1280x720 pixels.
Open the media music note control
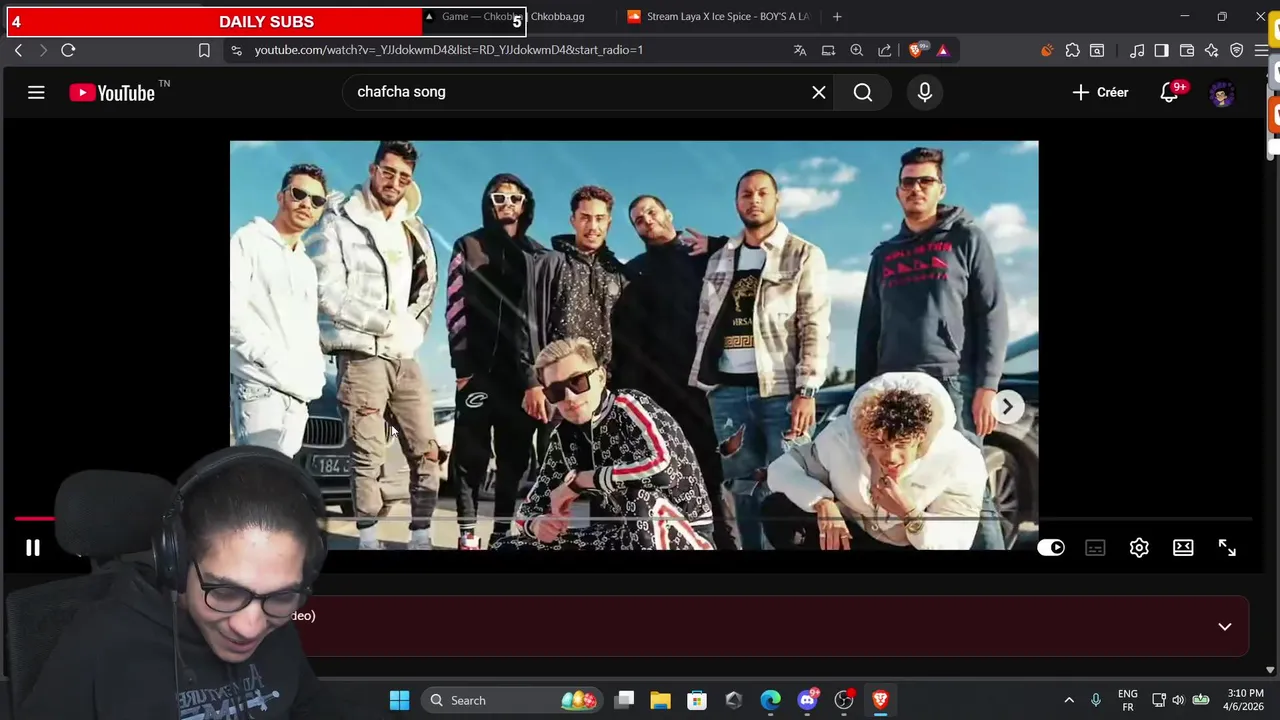tap(1137, 50)
